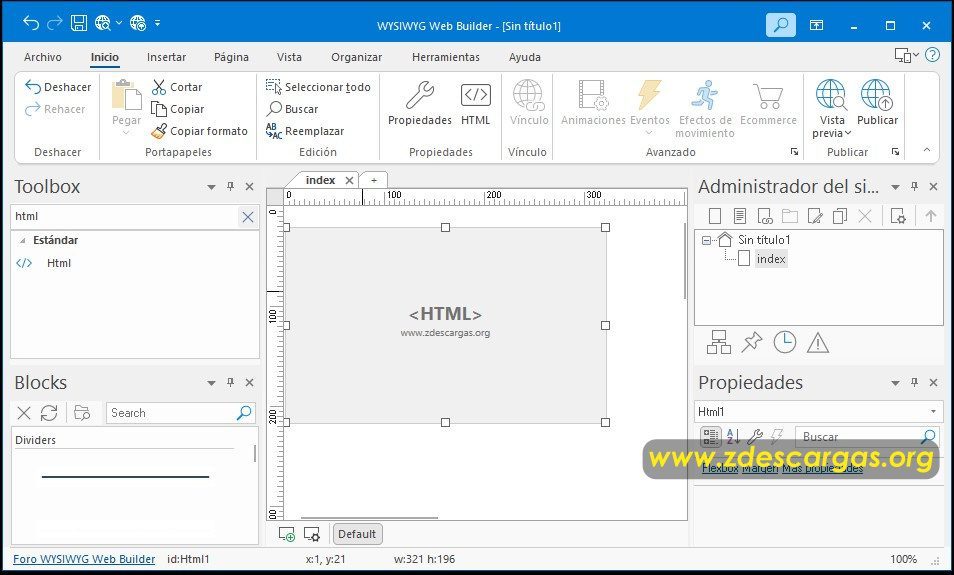Open Blocks panel options dropdown arrow
Viewport: 954px width, 575px height.
[x=211, y=383]
